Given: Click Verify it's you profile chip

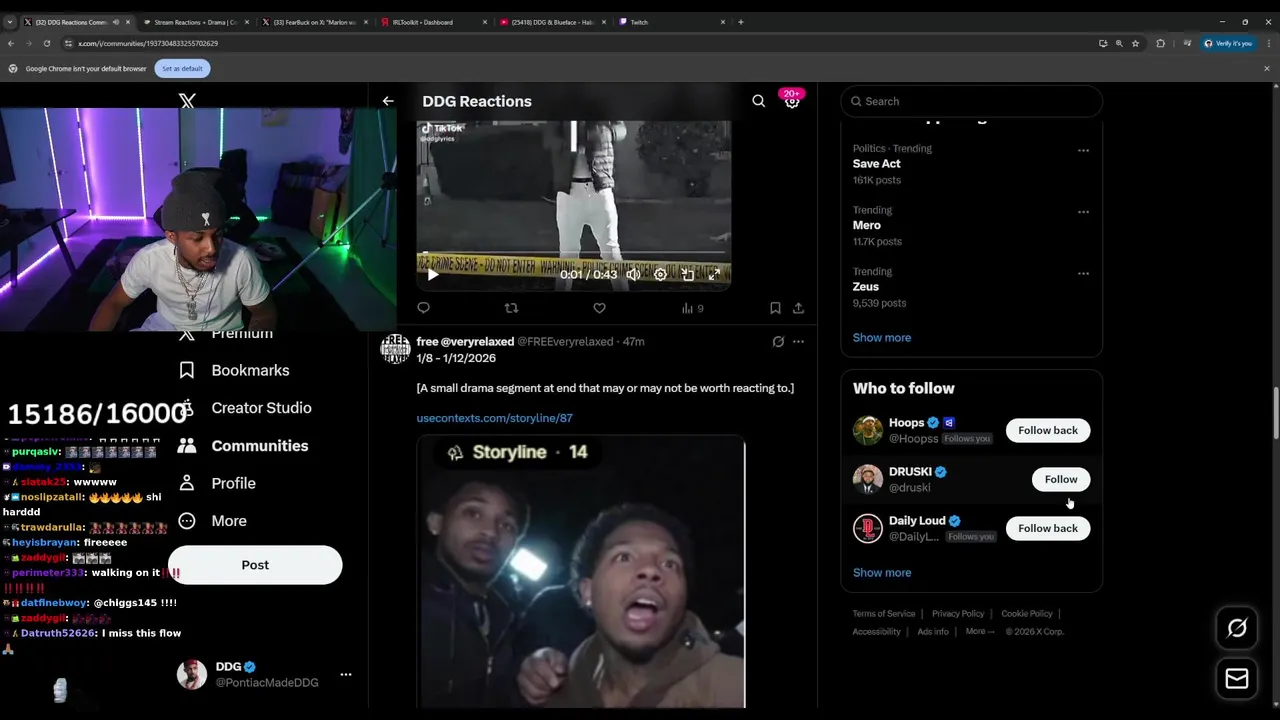Looking at the screenshot, I should (1228, 43).
